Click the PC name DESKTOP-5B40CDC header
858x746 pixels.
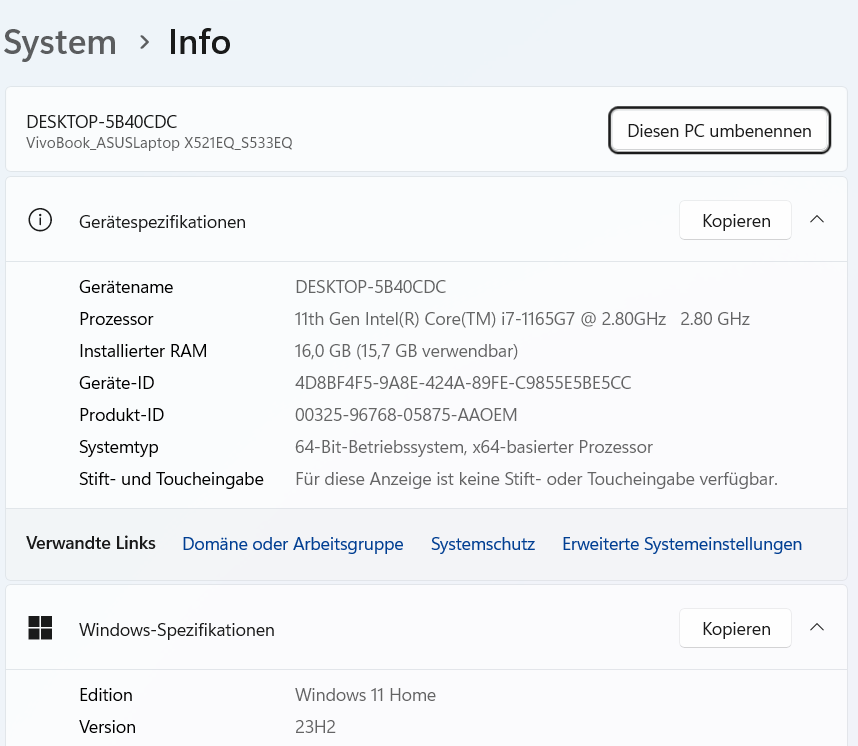coord(102,122)
